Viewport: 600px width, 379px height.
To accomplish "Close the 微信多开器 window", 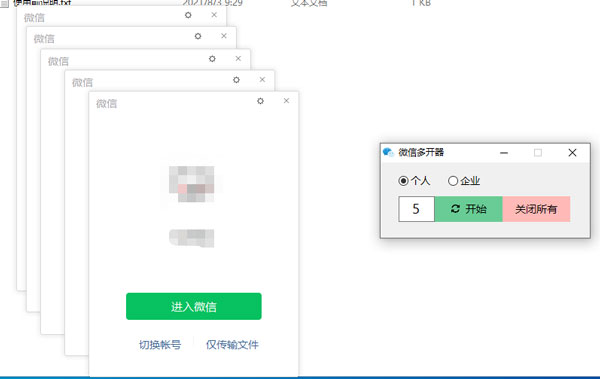I will point(572,153).
